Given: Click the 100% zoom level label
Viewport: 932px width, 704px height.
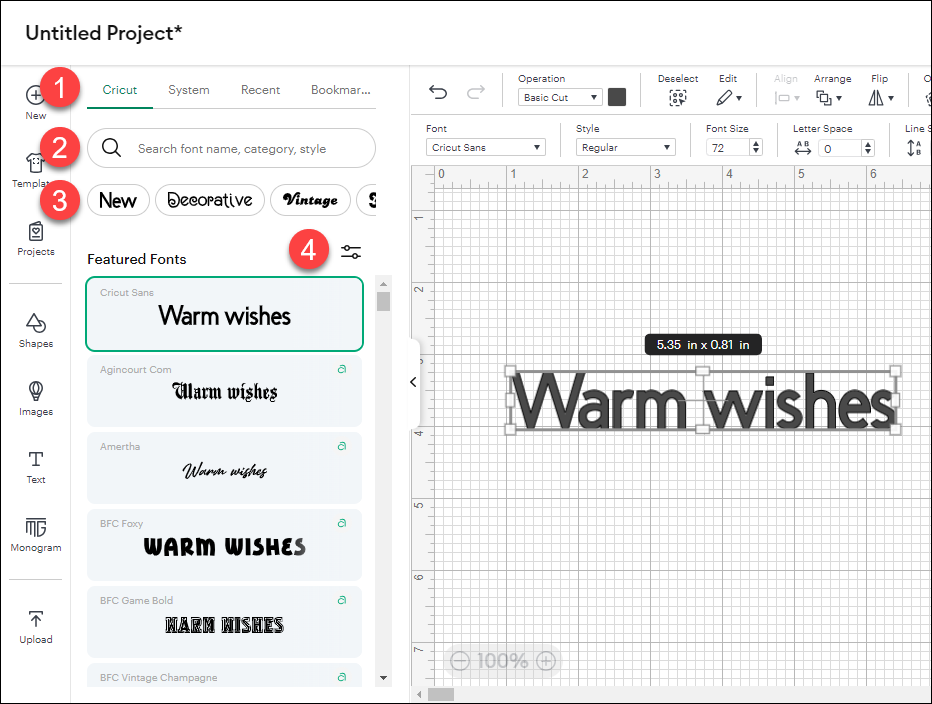Looking at the screenshot, I should 502,661.
